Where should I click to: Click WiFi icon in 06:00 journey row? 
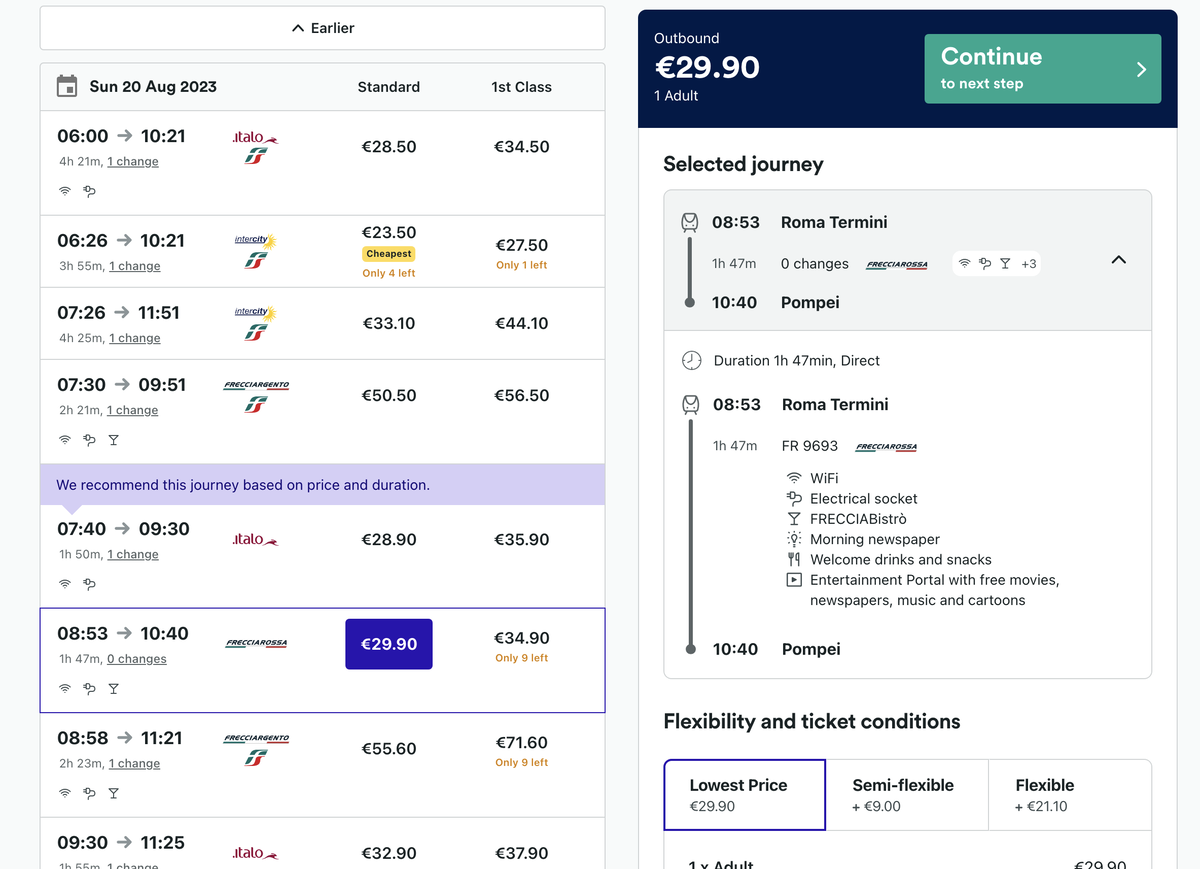pyautogui.click(x=65, y=191)
